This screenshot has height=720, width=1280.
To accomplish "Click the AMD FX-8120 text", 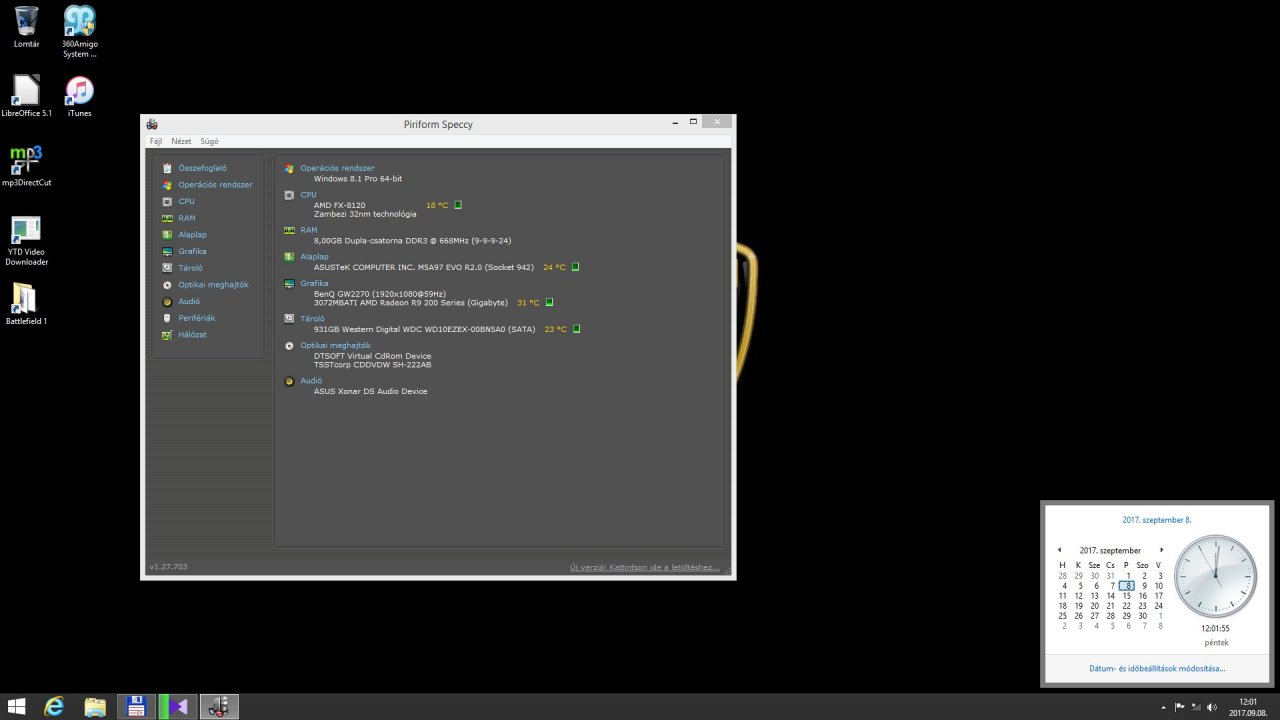I will point(340,205).
